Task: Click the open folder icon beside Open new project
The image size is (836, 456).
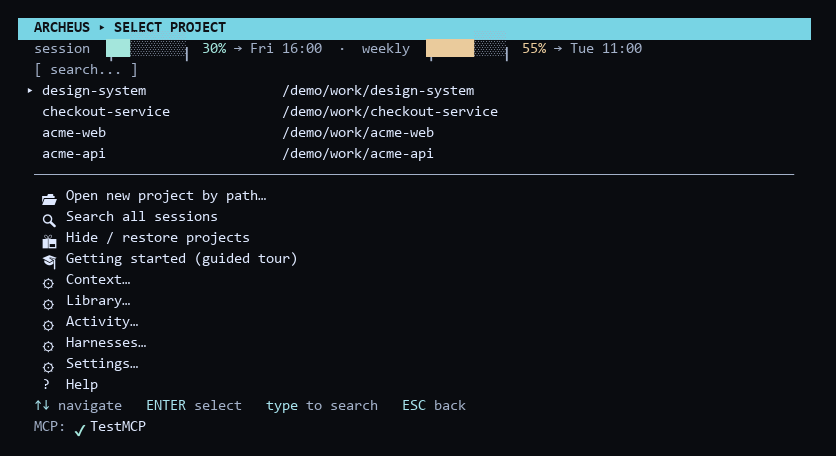Action: 49,199
